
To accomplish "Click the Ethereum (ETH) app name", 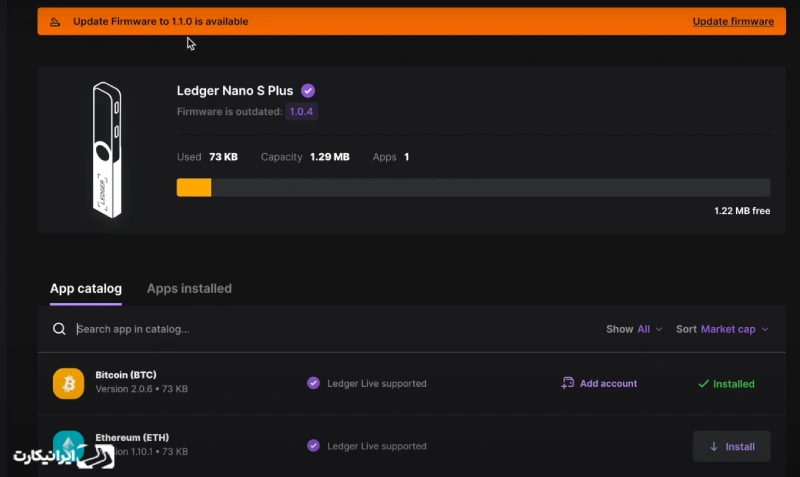I will tap(132, 437).
